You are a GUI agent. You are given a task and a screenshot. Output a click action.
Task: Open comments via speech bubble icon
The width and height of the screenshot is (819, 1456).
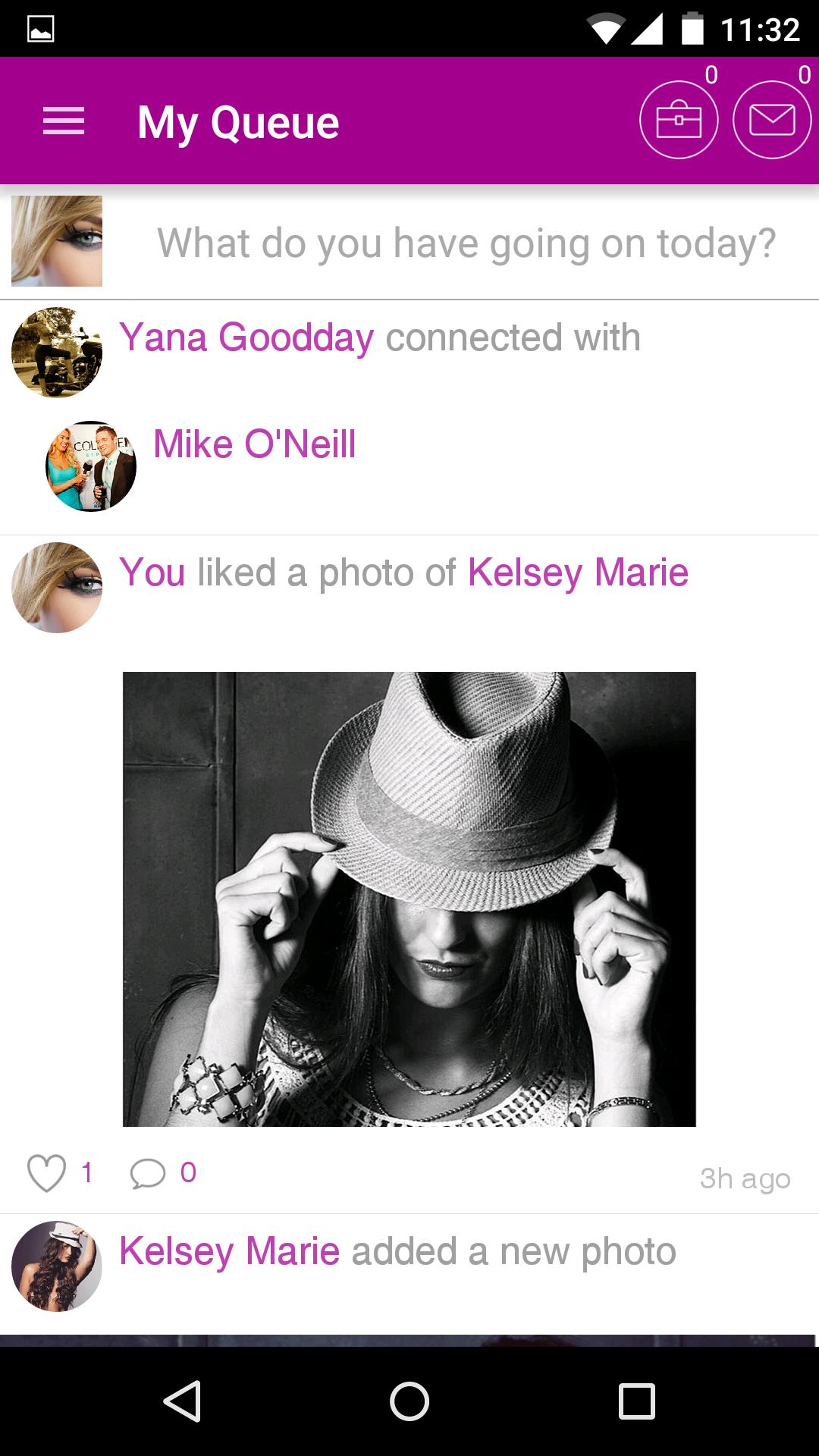point(147,1173)
